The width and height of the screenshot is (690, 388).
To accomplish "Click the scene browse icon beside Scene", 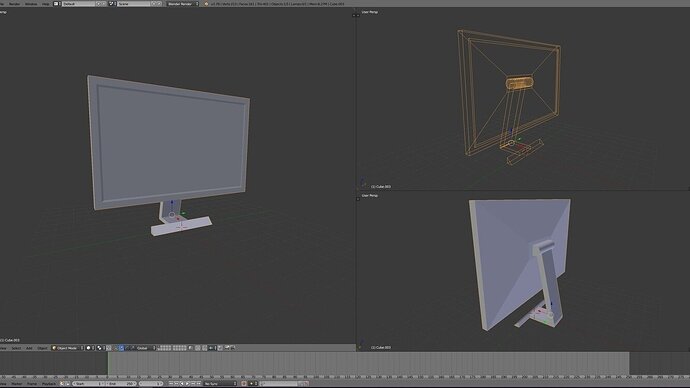I will [x=112, y=4].
